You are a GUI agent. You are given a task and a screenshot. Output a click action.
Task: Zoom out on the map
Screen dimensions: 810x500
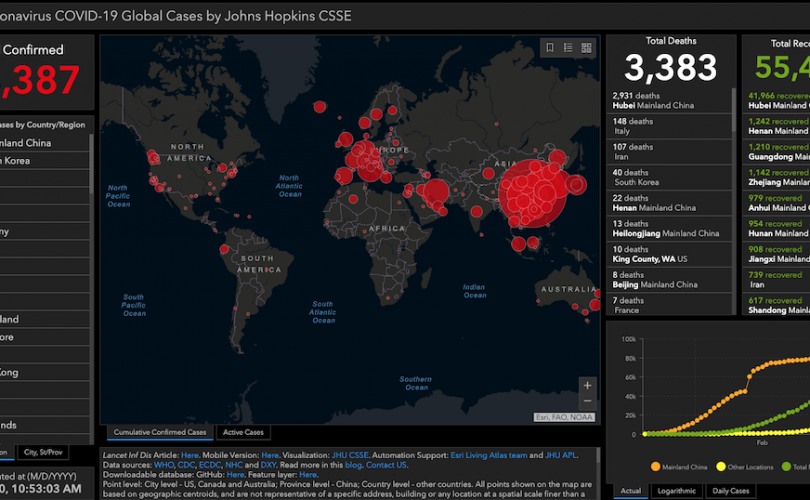coord(587,402)
